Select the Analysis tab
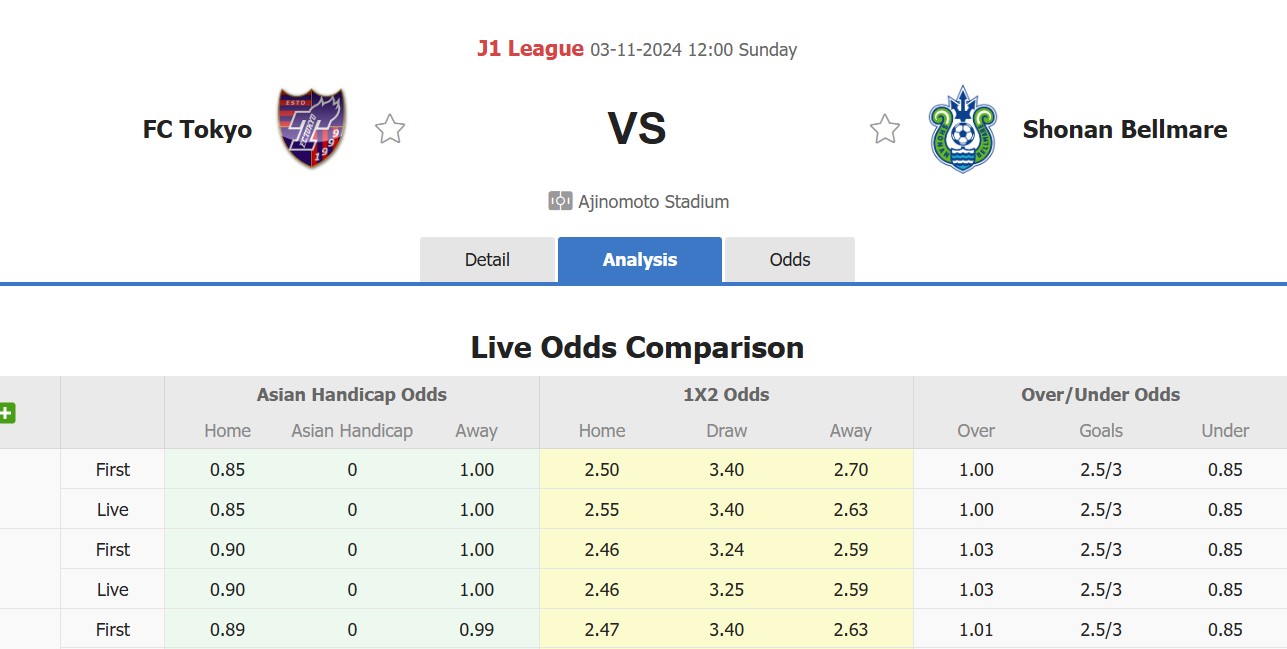The width and height of the screenshot is (1287, 649). [x=639, y=259]
